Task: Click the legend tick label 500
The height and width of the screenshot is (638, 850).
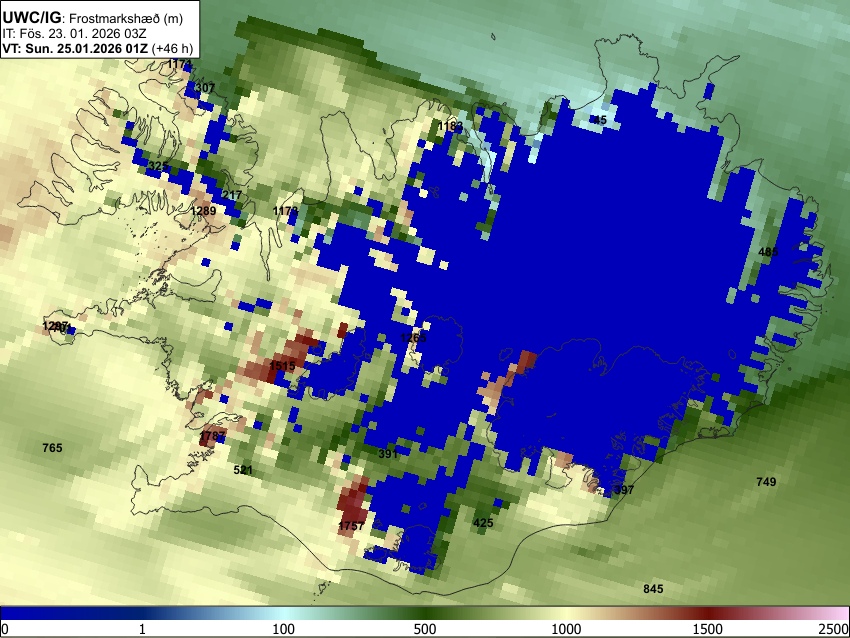Action: click(425, 629)
